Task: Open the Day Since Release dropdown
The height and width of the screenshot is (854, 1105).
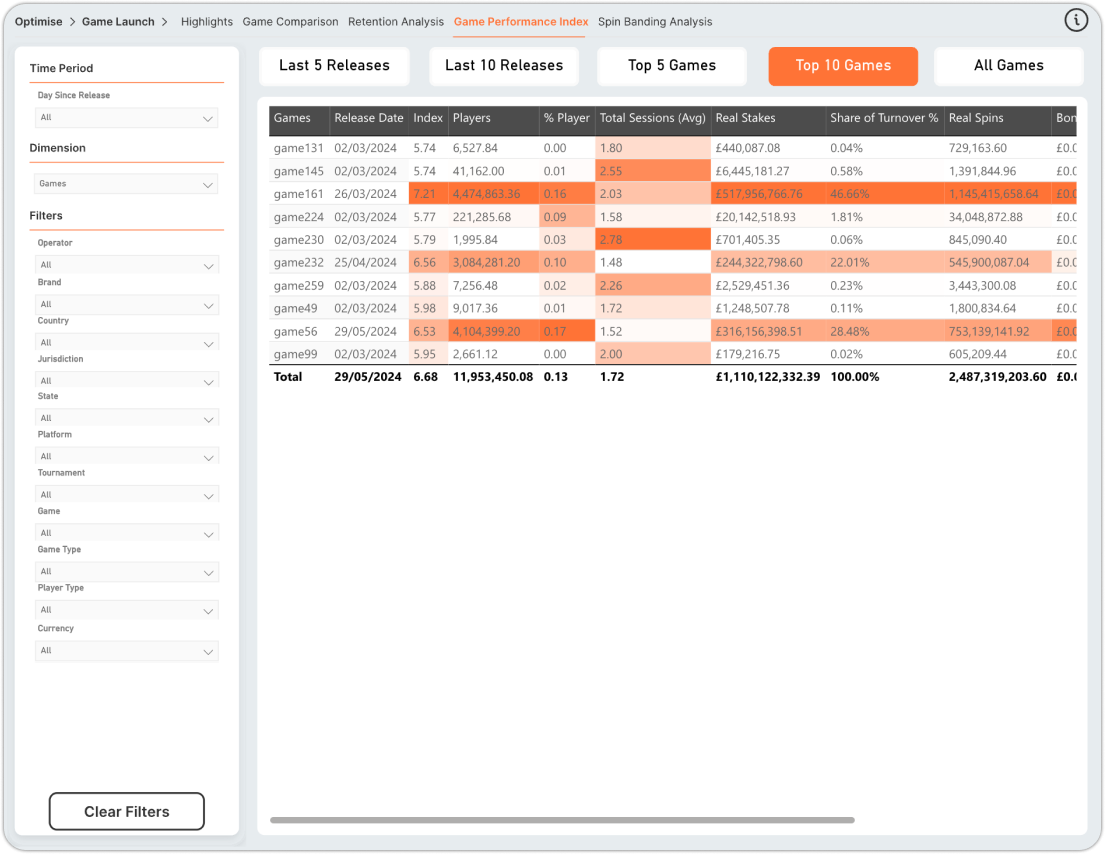Action: click(x=126, y=118)
